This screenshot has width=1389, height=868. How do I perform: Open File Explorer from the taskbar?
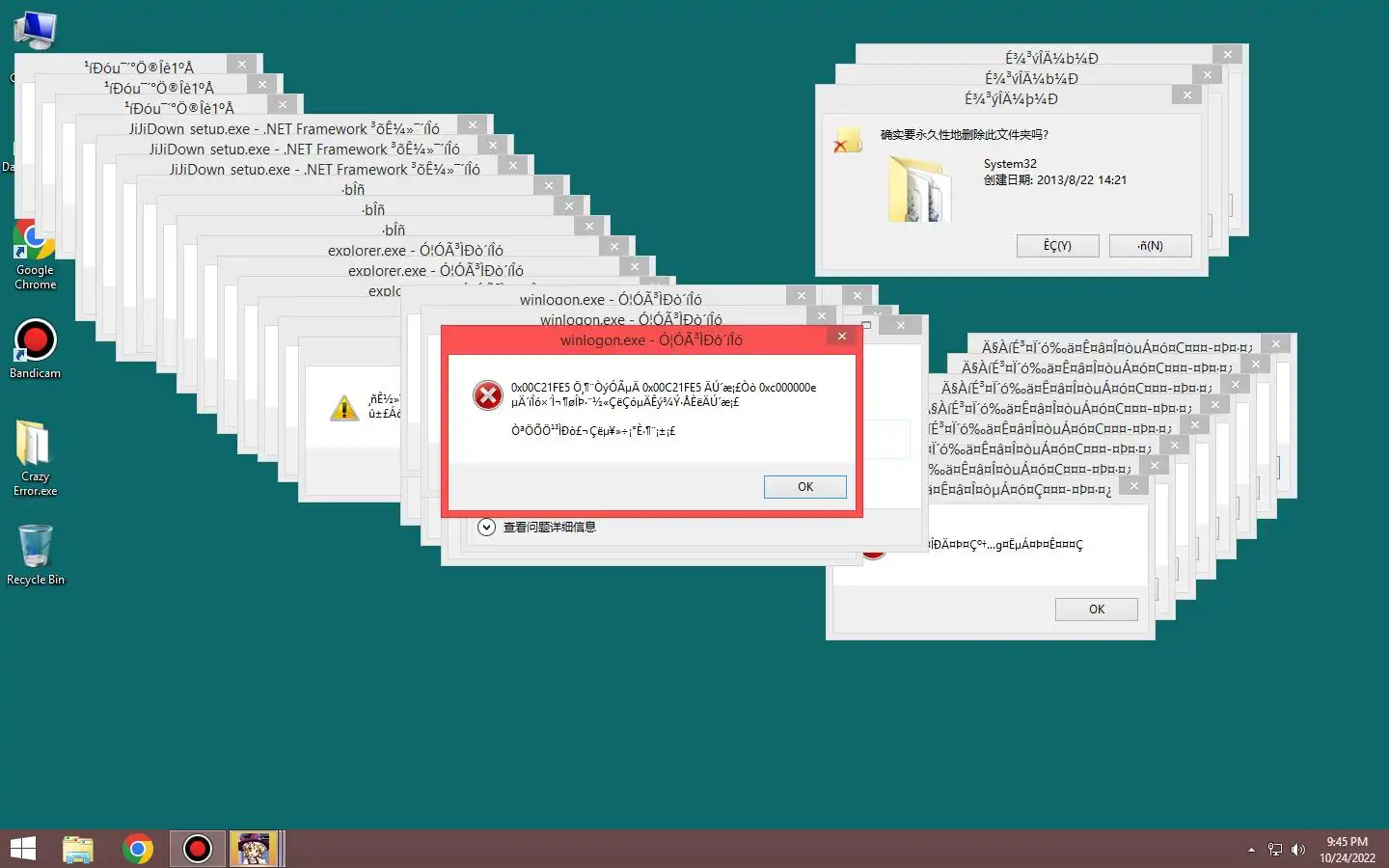(78, 849)
